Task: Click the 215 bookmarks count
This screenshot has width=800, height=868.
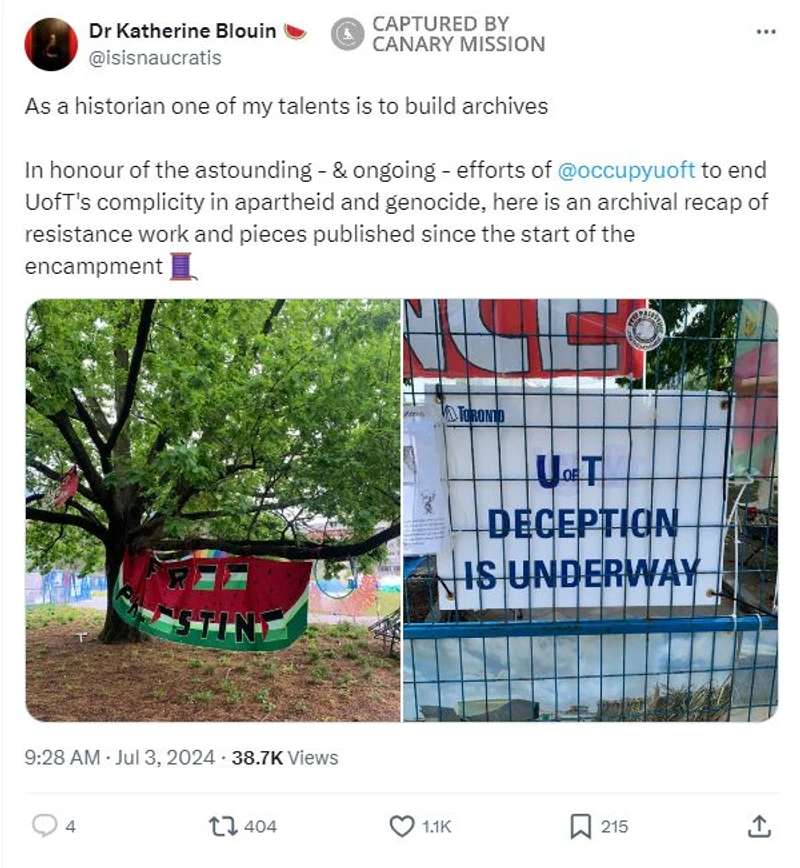Action: pos(615,826)
